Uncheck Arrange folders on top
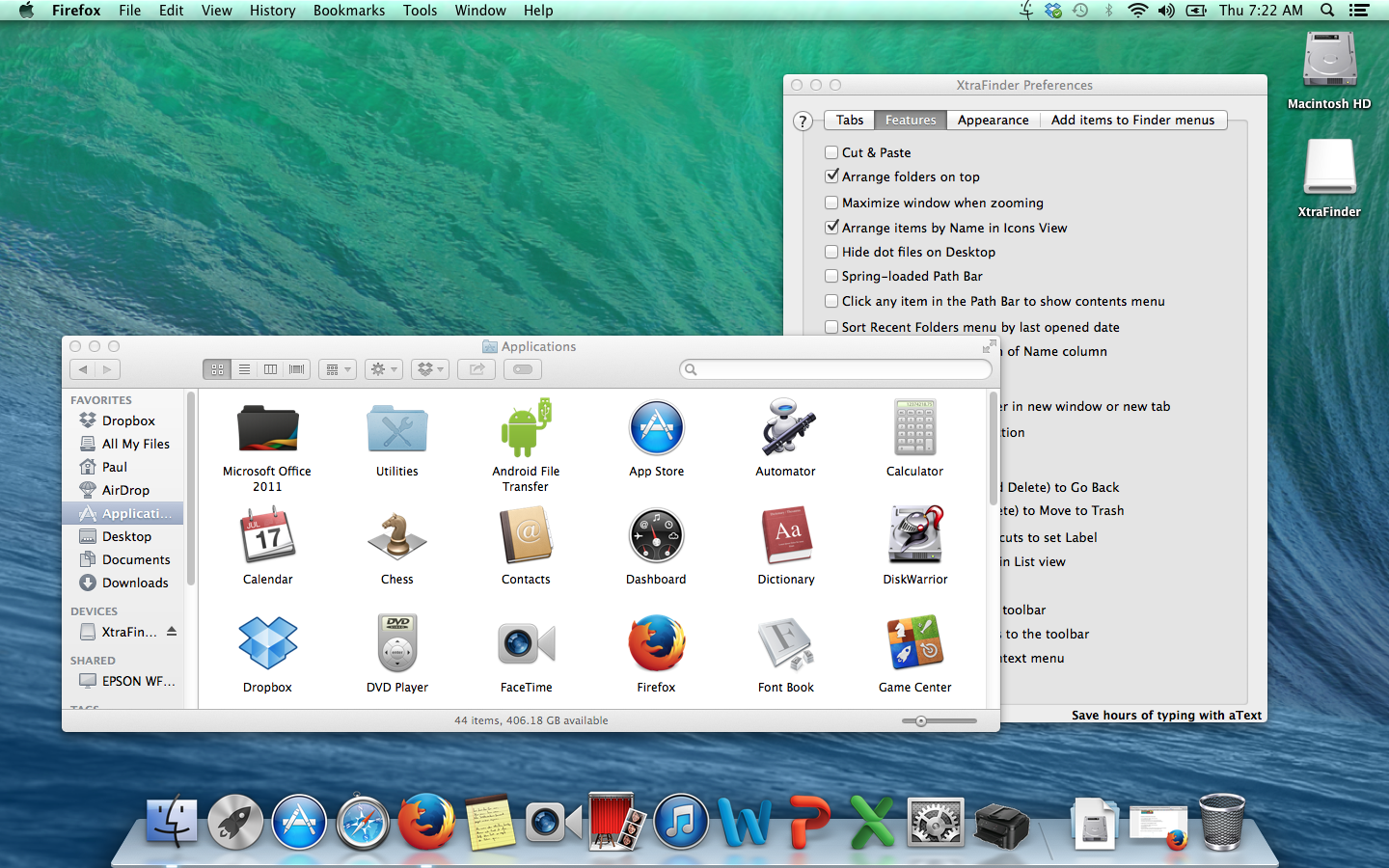This screenshot has width=1389, height=868. pyautogui.click(x=831, y=176)
